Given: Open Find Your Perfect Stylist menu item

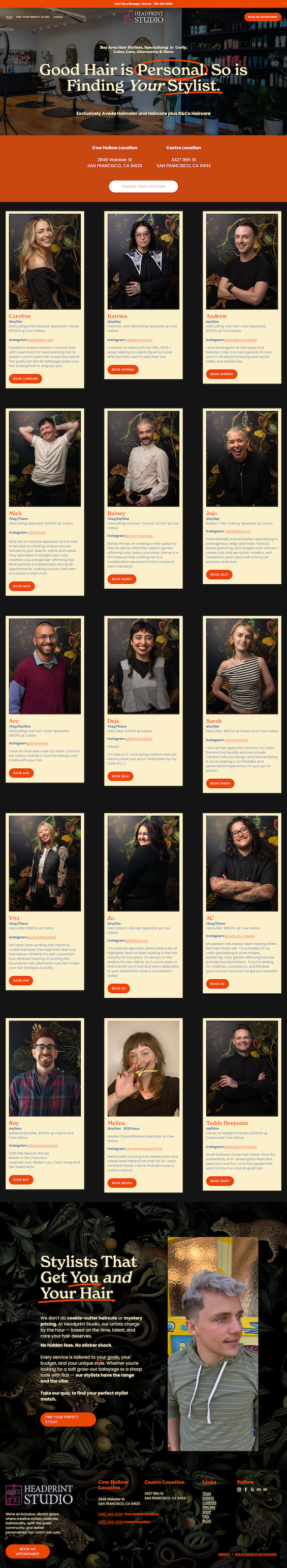Looking at the screenshot, I should tap(33, 17).
